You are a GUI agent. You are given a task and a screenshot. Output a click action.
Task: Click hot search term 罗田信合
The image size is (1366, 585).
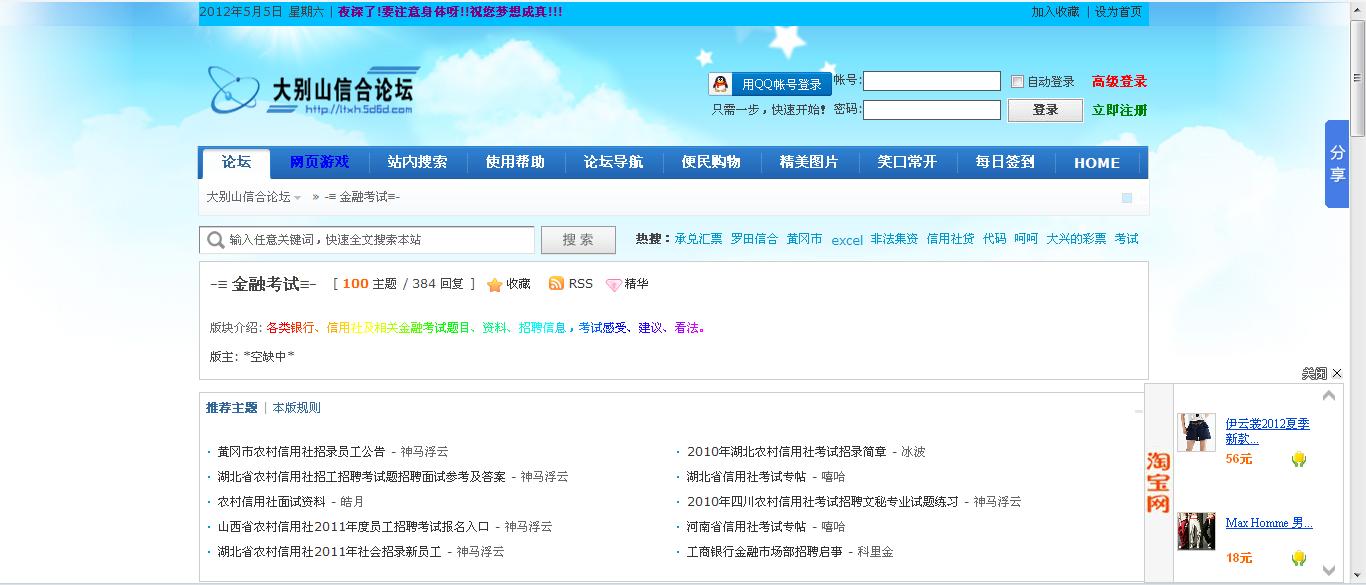coord(754,239)
